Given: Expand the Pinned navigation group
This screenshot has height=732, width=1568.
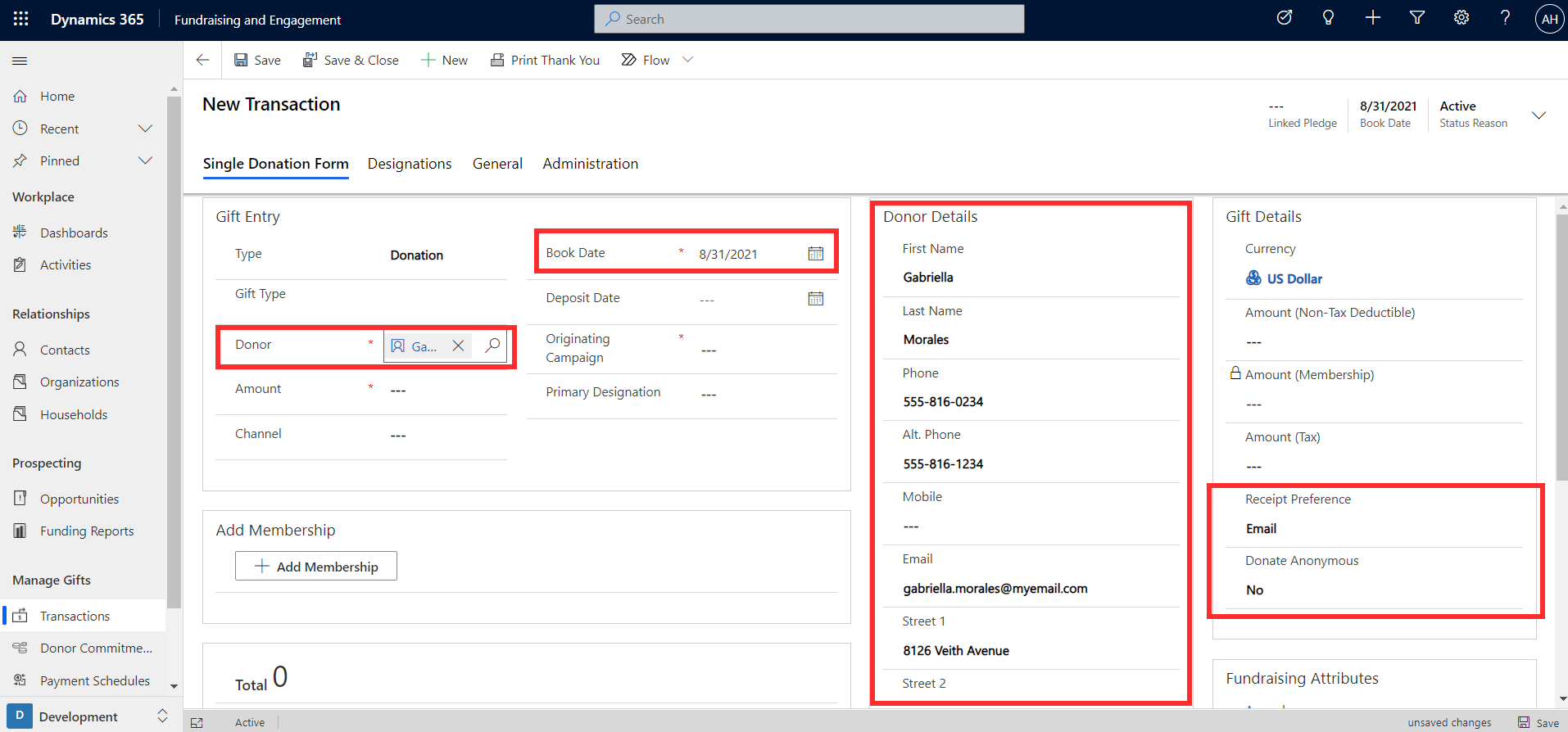Looking at the screenshot, I should point(145,160).
